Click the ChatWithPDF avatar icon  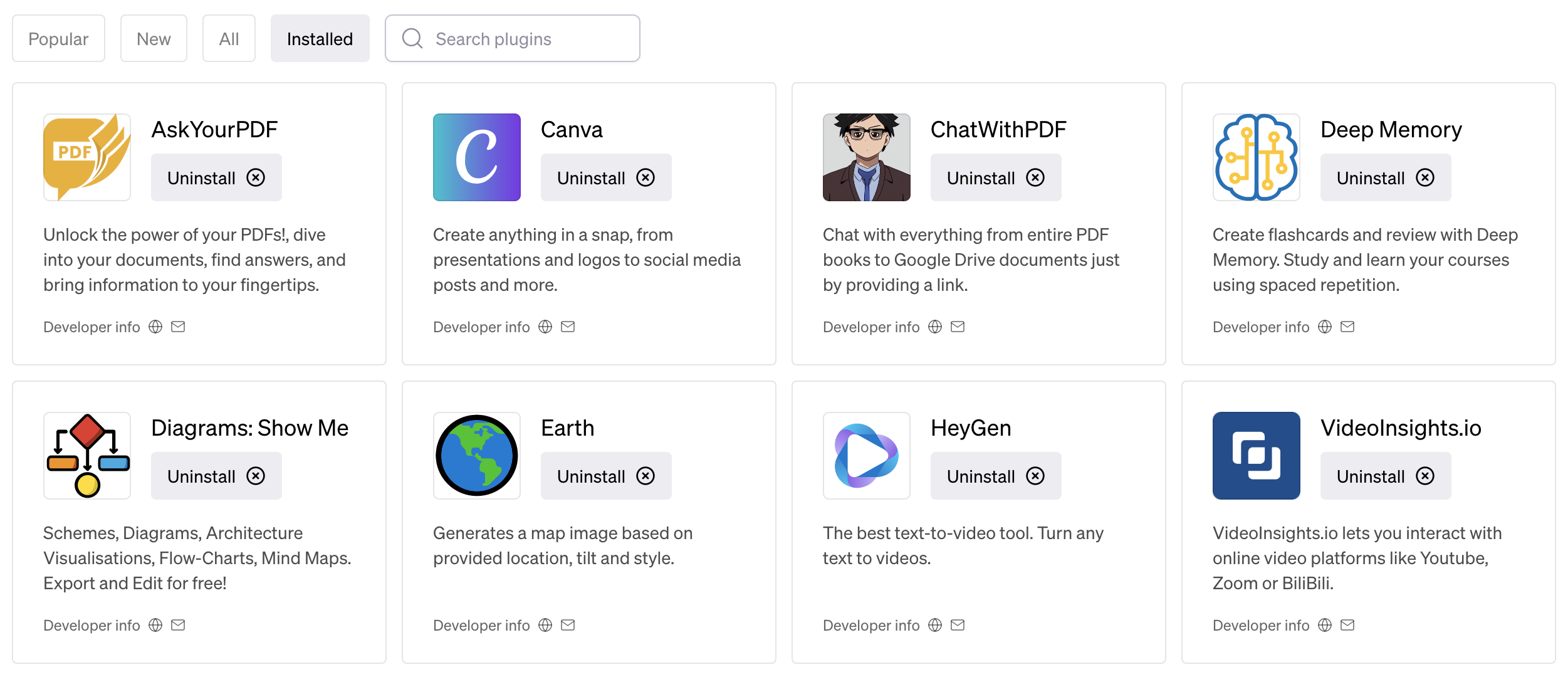(x=866, y=157)
